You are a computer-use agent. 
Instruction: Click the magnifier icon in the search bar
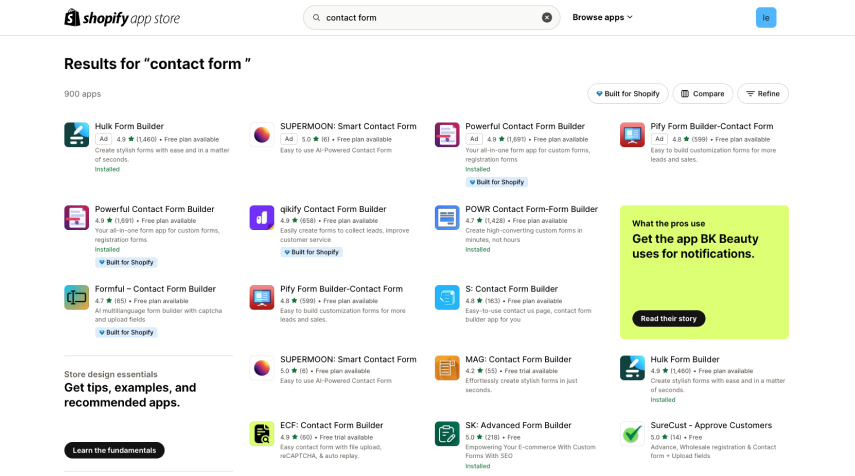316,17
